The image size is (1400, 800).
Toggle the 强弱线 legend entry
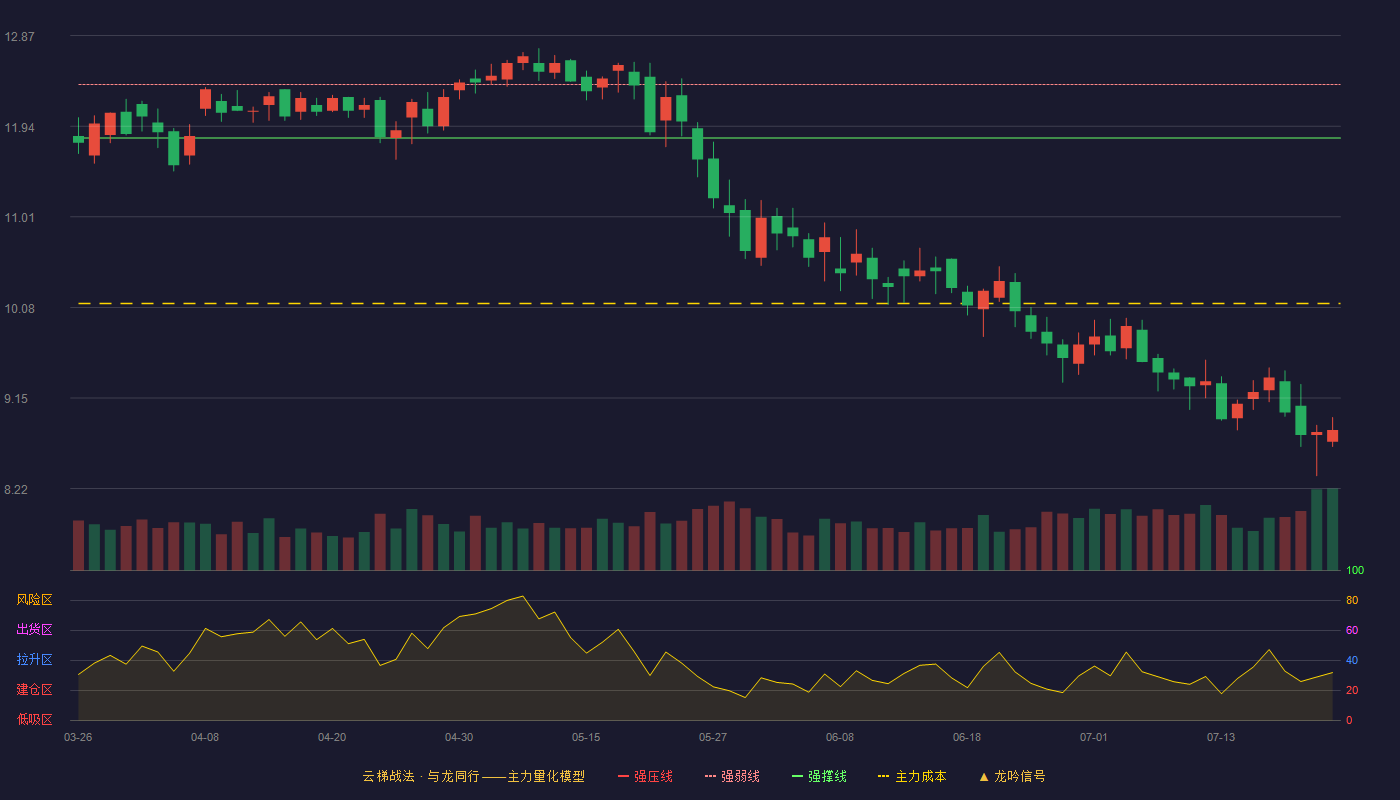732,776
